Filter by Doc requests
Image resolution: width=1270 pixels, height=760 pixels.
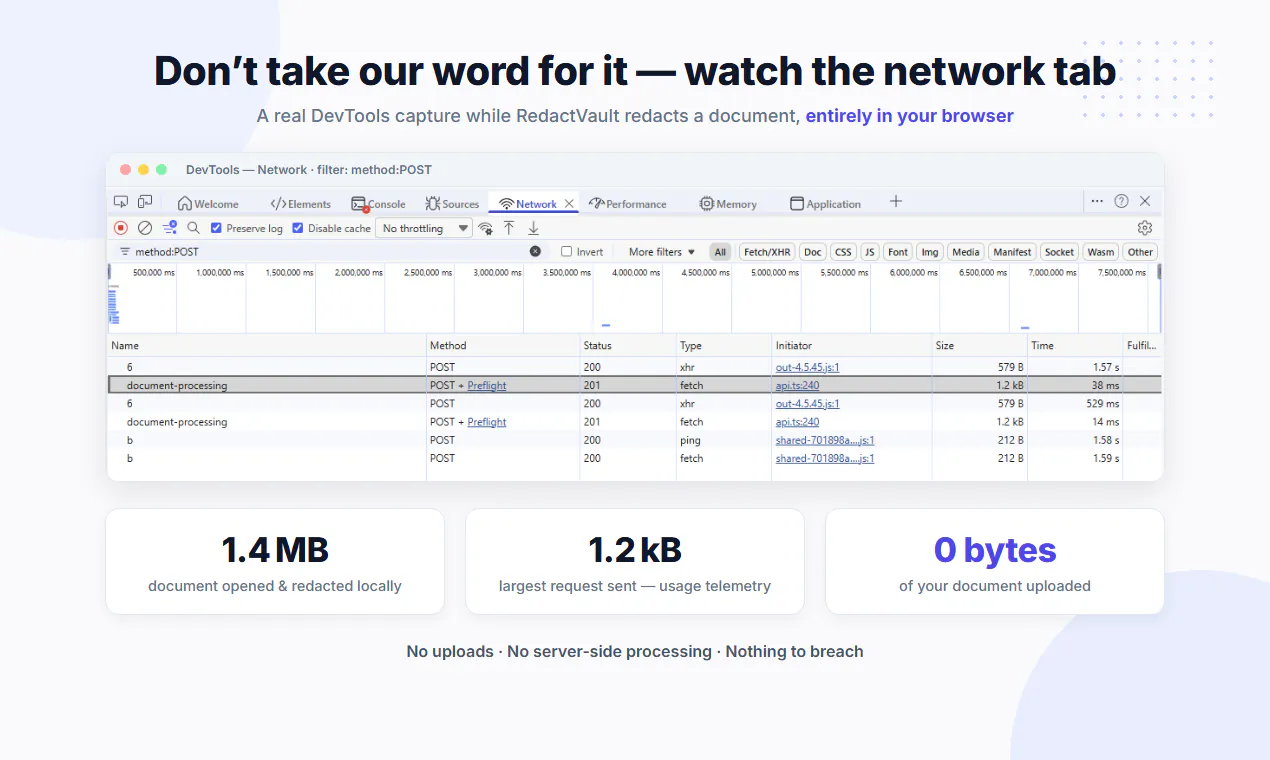click(x=812, y=252)
